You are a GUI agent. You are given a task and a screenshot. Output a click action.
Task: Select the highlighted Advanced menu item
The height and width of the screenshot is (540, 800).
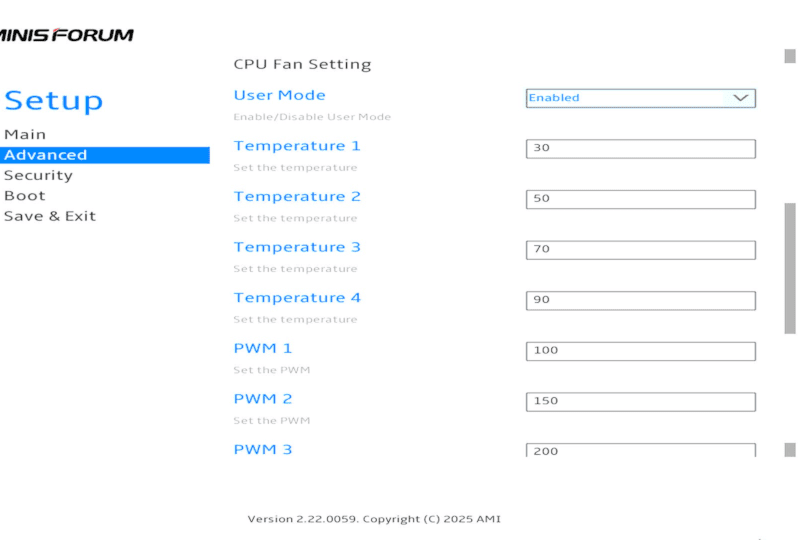pos(45,155)
